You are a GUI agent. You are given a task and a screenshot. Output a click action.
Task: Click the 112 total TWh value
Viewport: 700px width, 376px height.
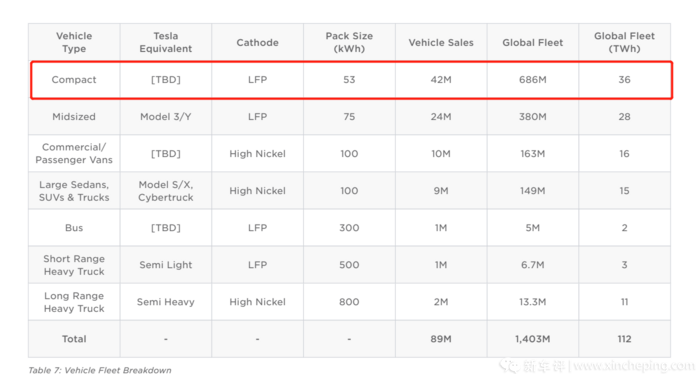pyautogui.click(x=625, y=339)
